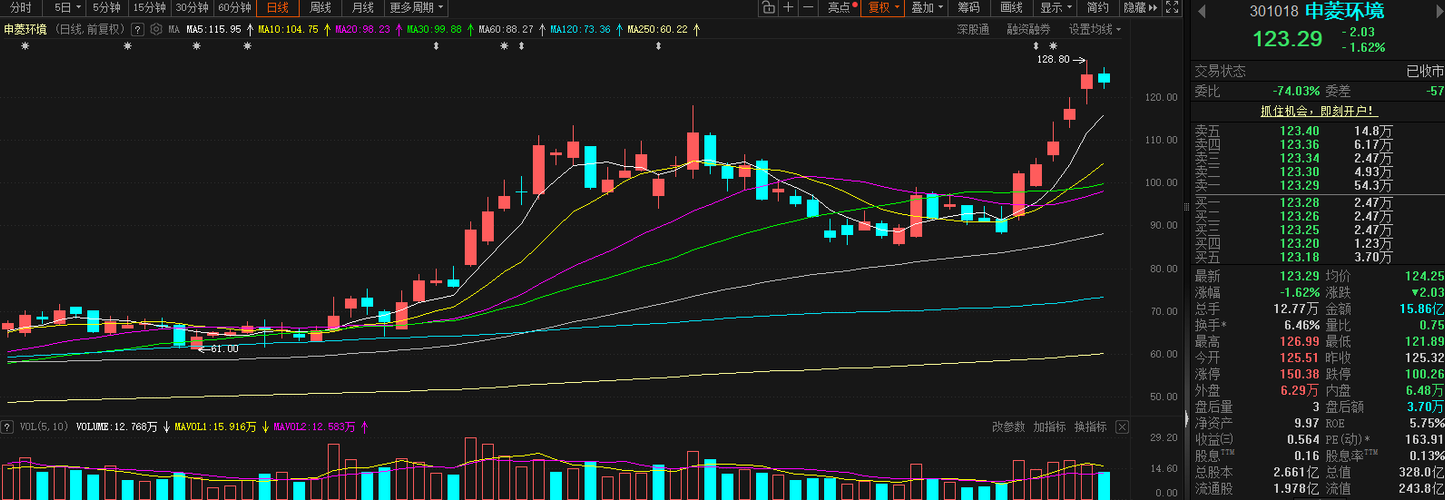Click the 跌停 limit-down price 100.26
This screenshot has height=500, width=1445.
[1423, 373]
